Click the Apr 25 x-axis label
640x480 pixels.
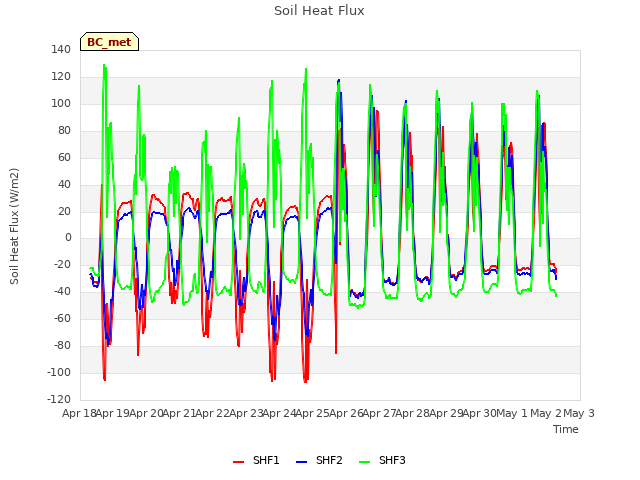(x=312, y=413)
